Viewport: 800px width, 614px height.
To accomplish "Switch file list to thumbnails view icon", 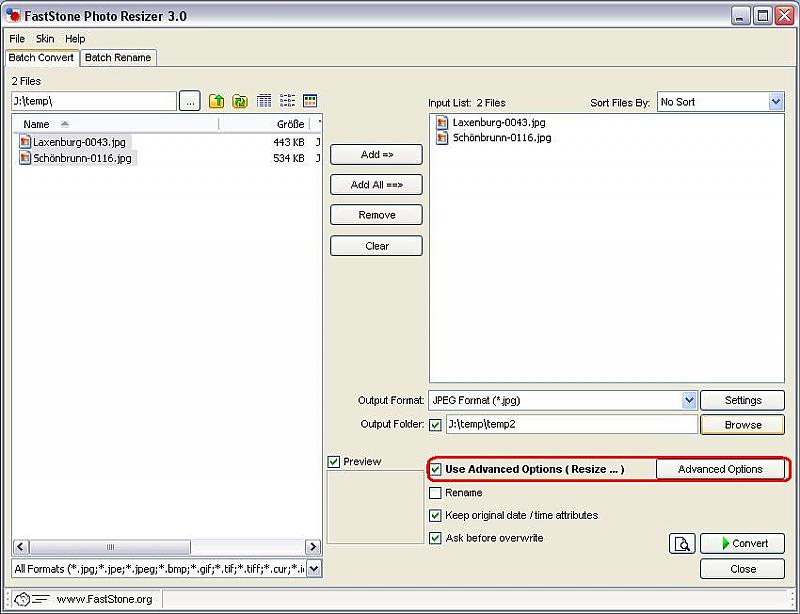I will tap(310, 101).
